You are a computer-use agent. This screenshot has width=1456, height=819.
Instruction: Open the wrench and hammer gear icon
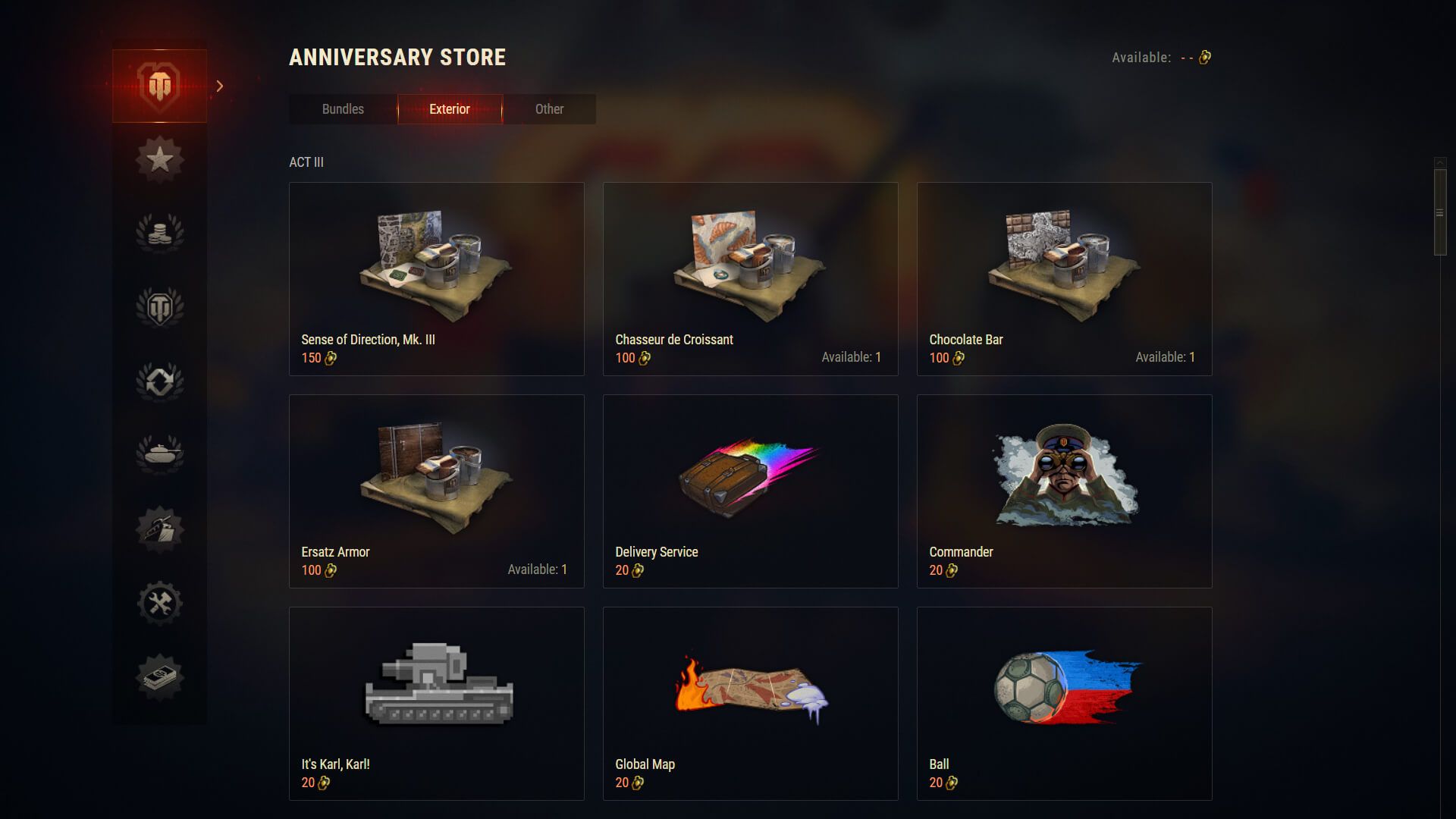click(x=159, y=603)
